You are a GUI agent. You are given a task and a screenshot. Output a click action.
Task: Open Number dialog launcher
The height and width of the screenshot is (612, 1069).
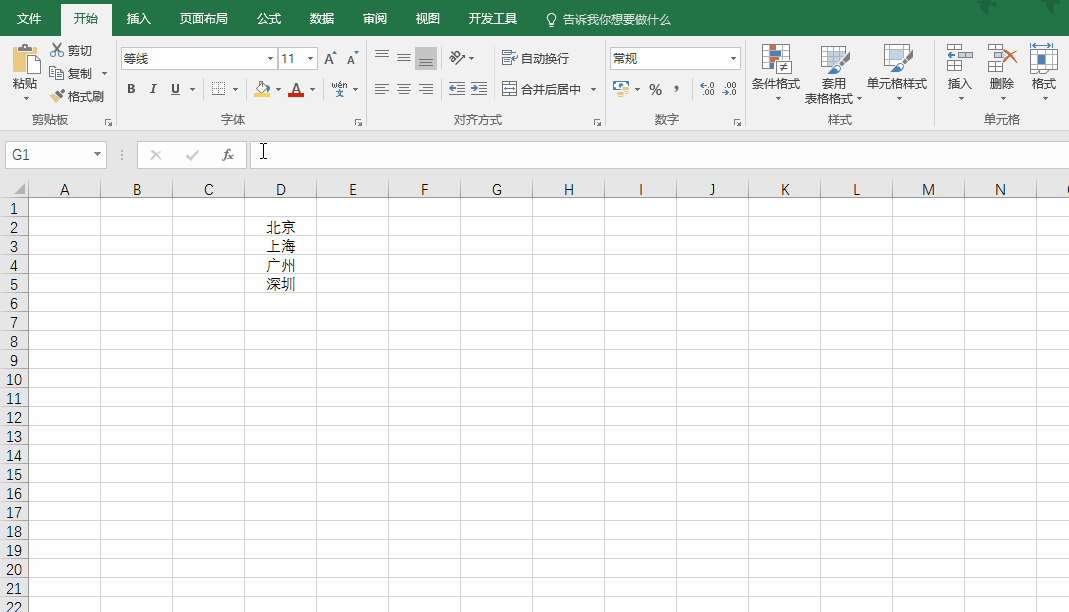tap(737, 123)
